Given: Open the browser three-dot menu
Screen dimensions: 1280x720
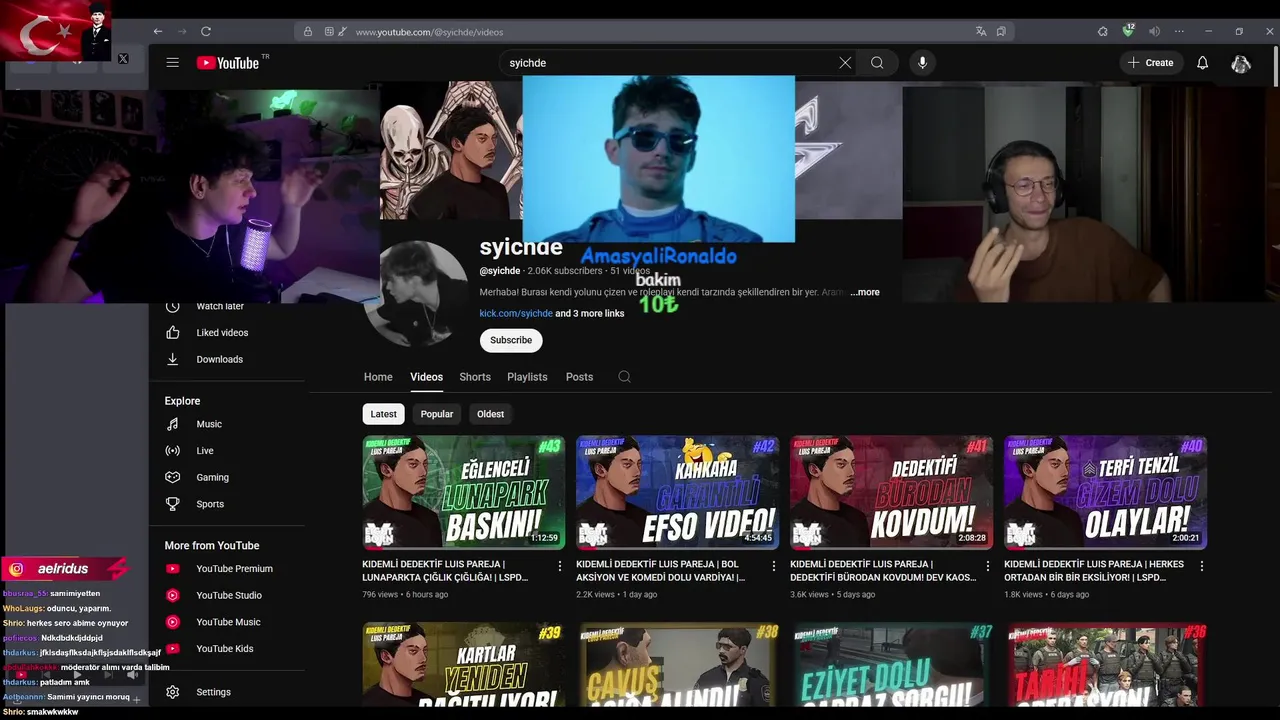Looking at the screenshot, I should click(x=1180, y=31).
